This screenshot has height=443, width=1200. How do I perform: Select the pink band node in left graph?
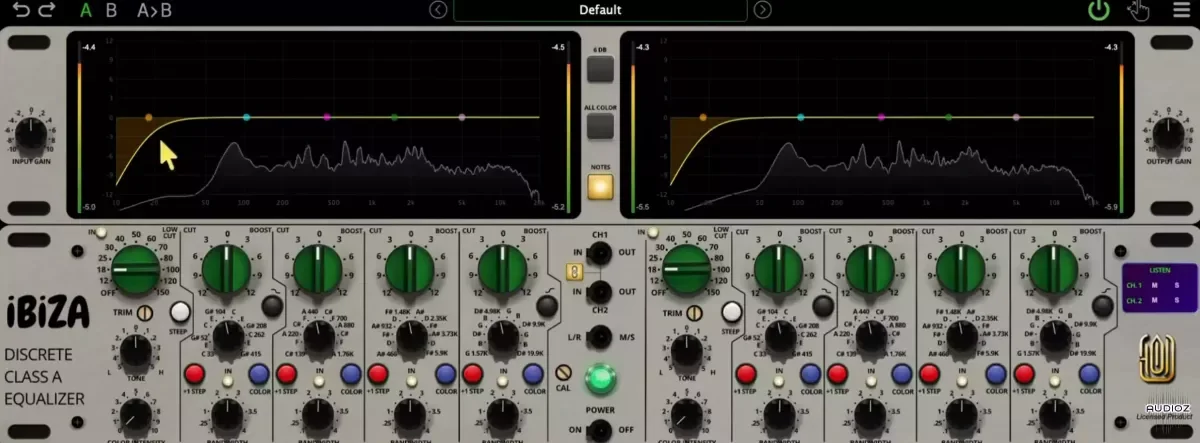pyautogui.click(x=462, y=117)
